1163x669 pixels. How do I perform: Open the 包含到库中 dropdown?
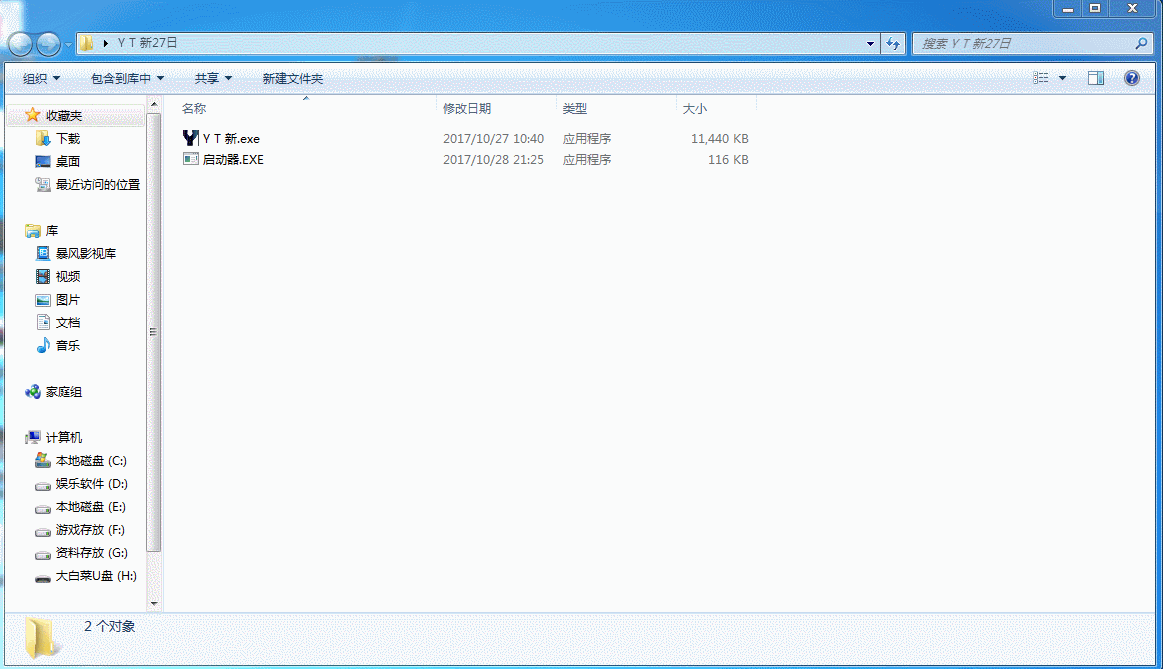pyautogui.click(x=127, y=78)
